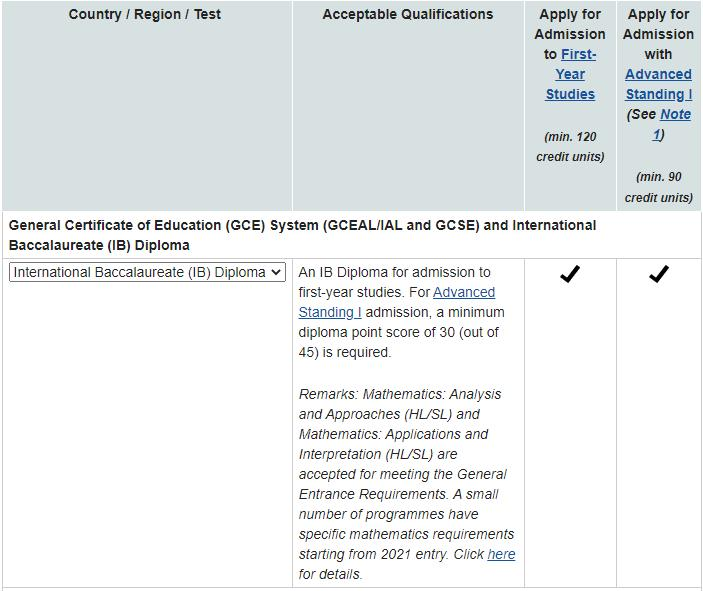Click the 'Country / Region / Test' column header
Viewport: 703px width, 591px height.
[145, 14]
